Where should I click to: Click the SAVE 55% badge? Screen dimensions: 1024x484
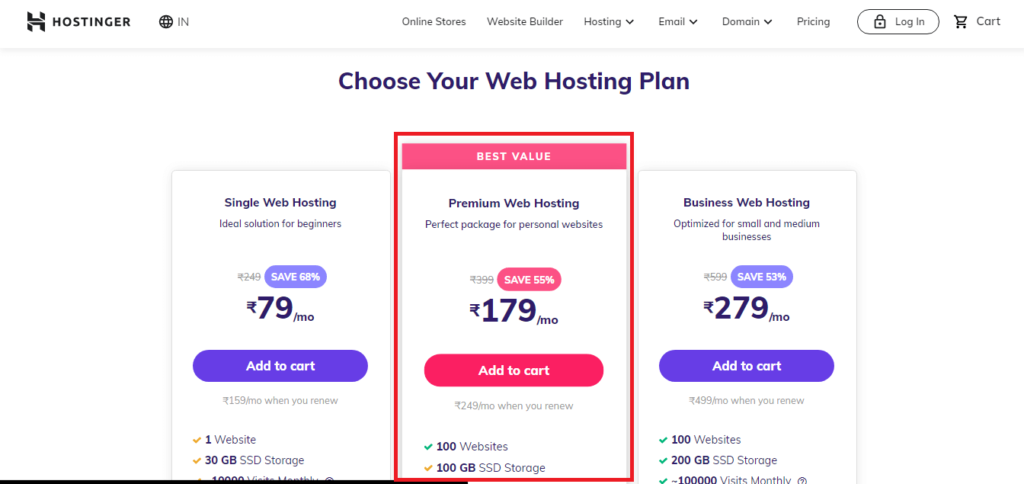point(529,280)
